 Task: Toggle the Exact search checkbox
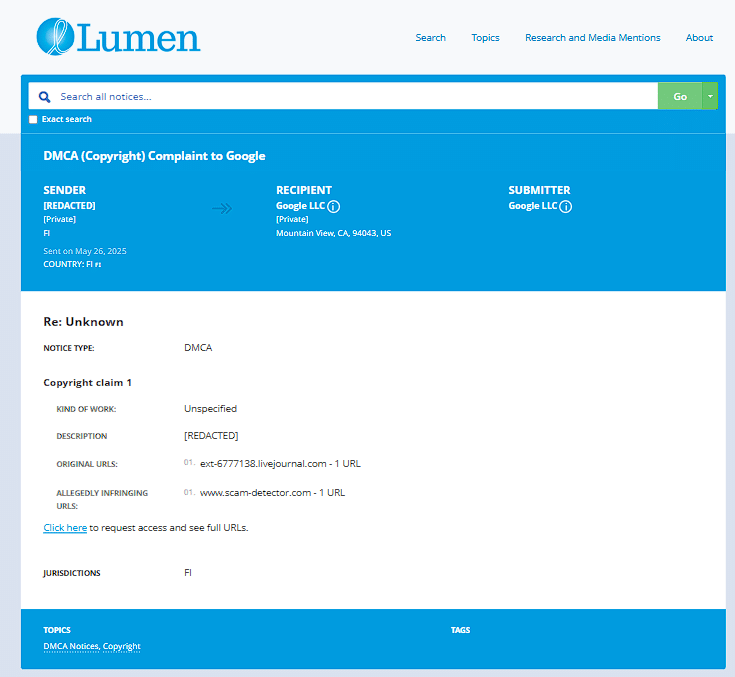(x=33, y=120)
